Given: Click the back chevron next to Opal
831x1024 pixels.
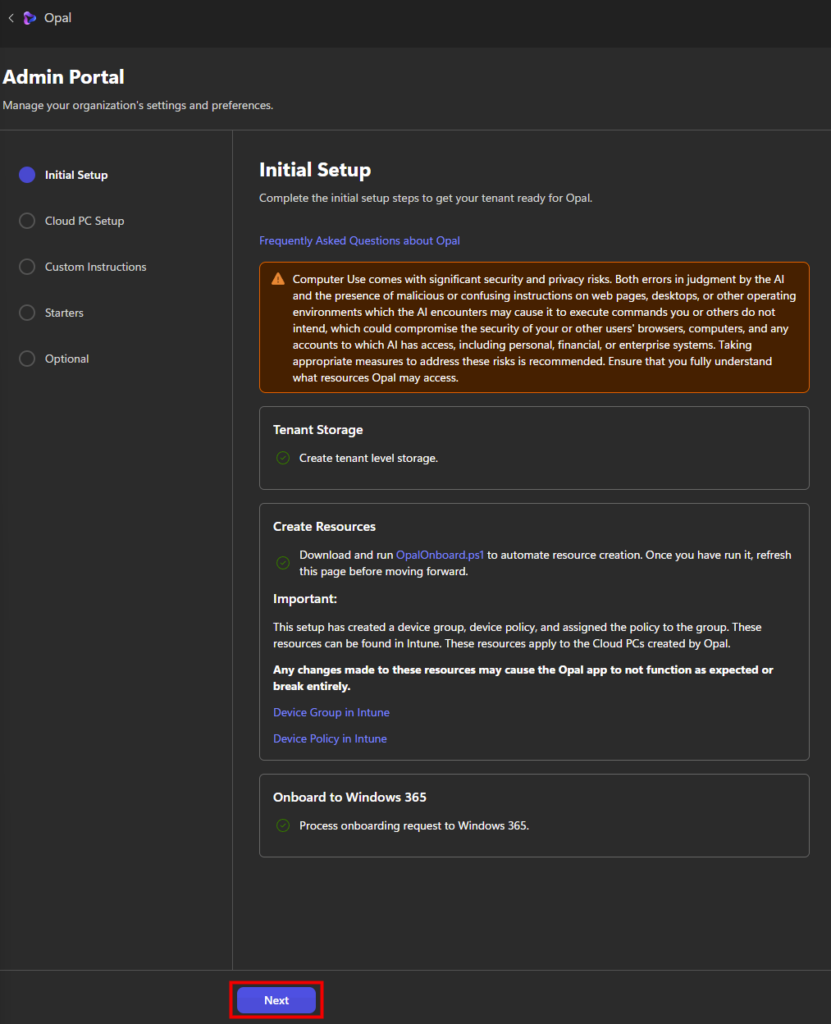Looking at the screenshot, I should 11,18.
